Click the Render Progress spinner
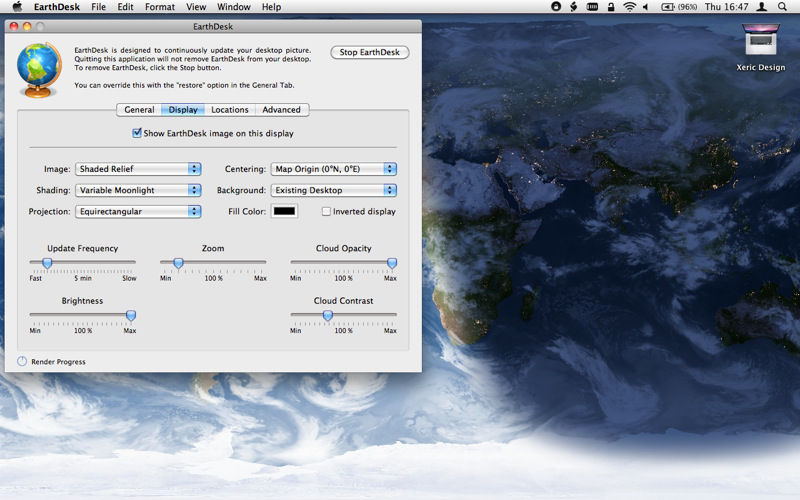The width and height of the screenshot is (800, 500). 22,361
